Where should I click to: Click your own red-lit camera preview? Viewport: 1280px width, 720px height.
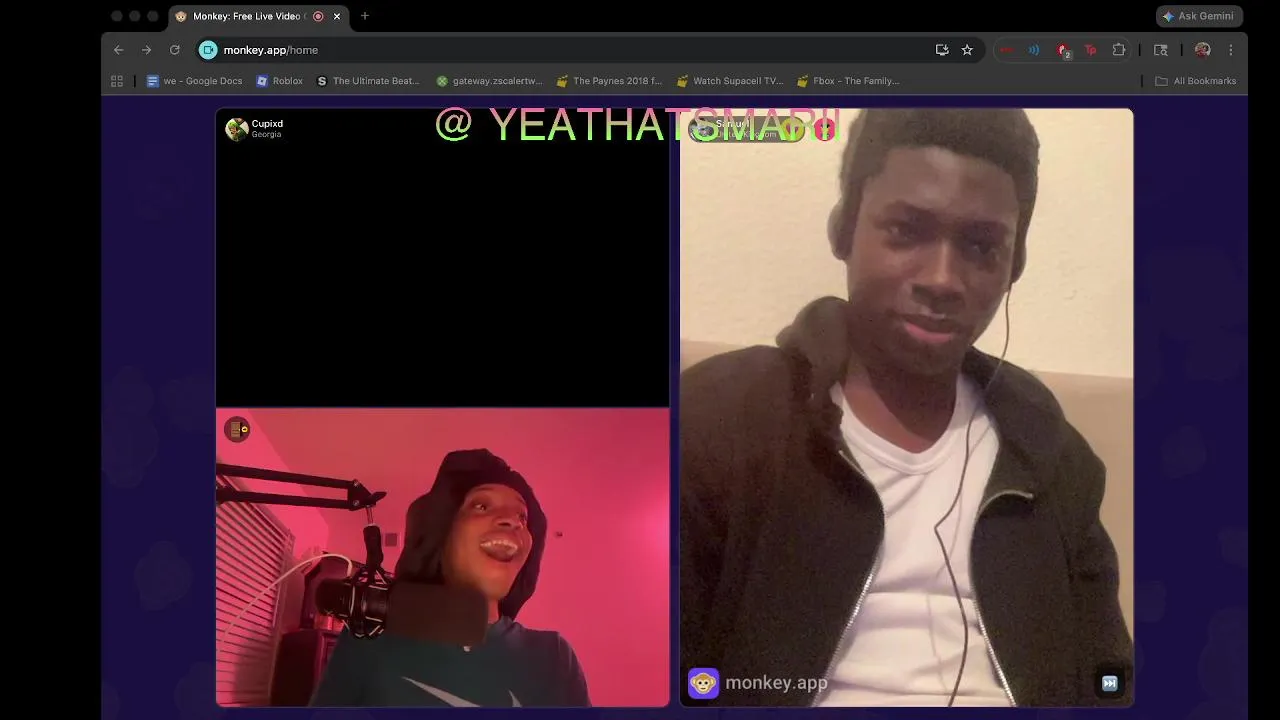point(443,557)
